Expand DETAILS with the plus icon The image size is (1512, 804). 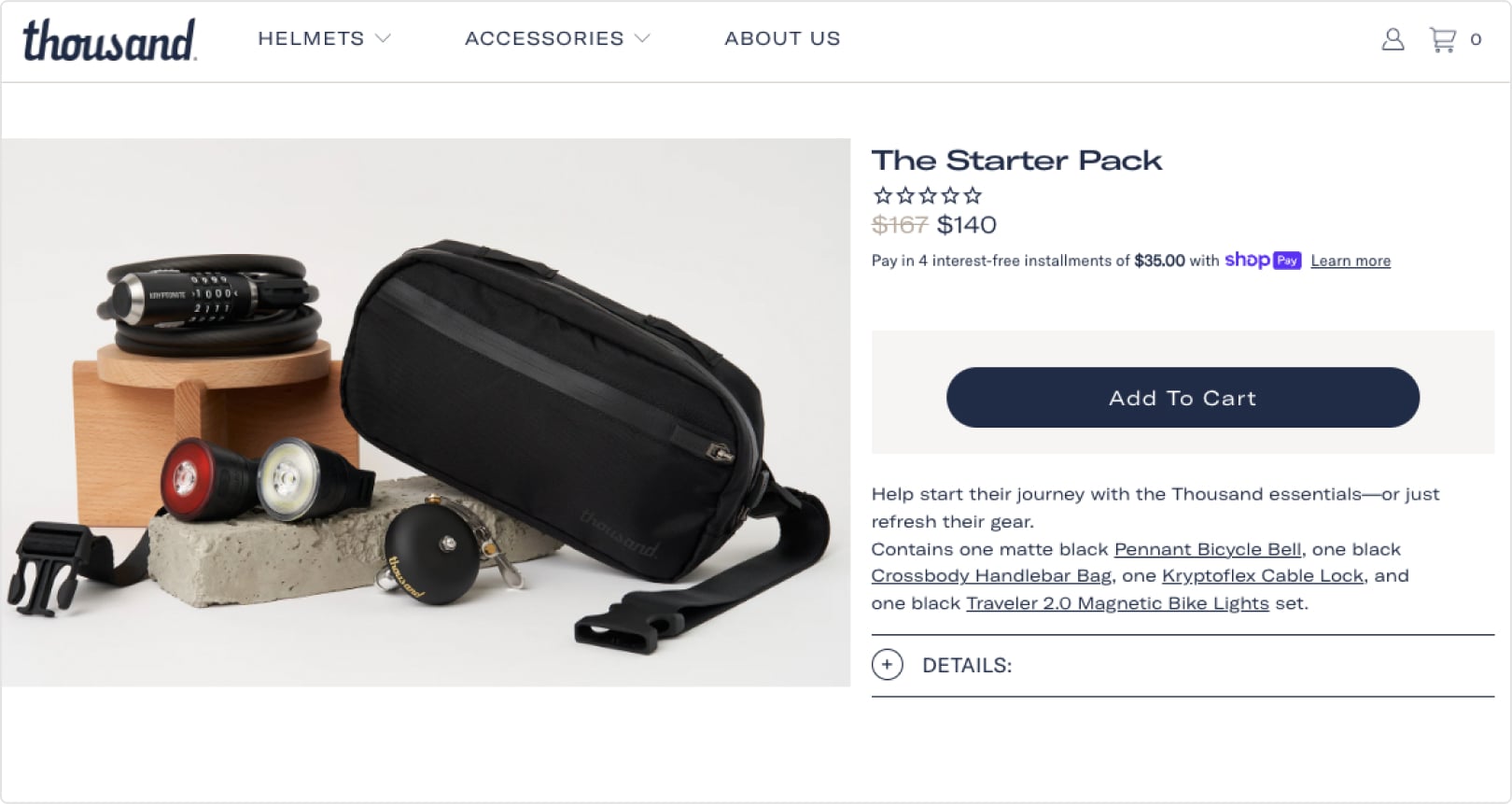point(887,665)
